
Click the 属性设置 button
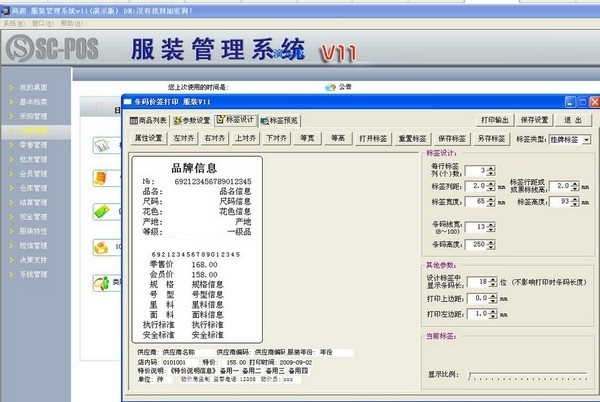click(x=148, y=138)
